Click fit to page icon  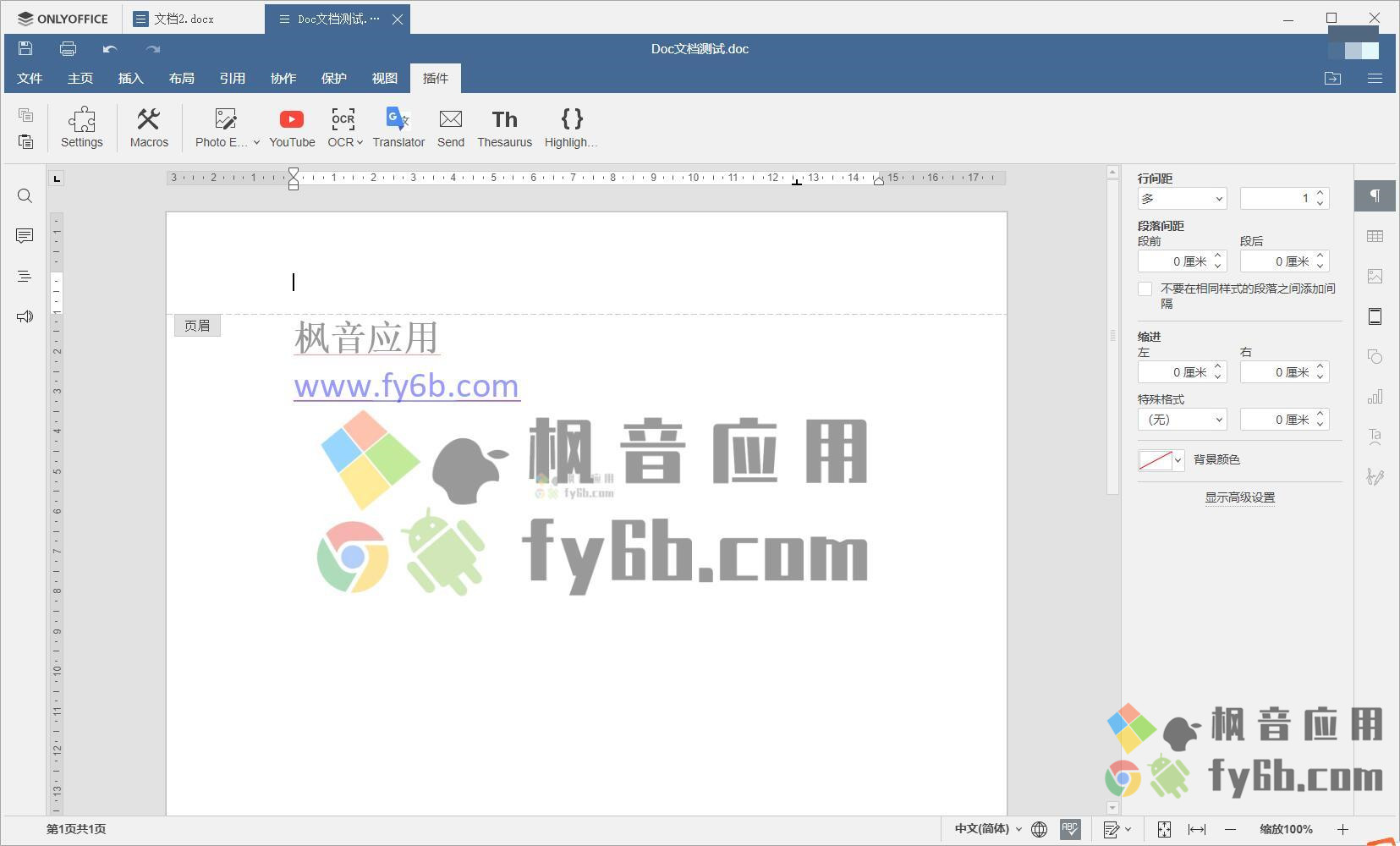[1165, 829]
